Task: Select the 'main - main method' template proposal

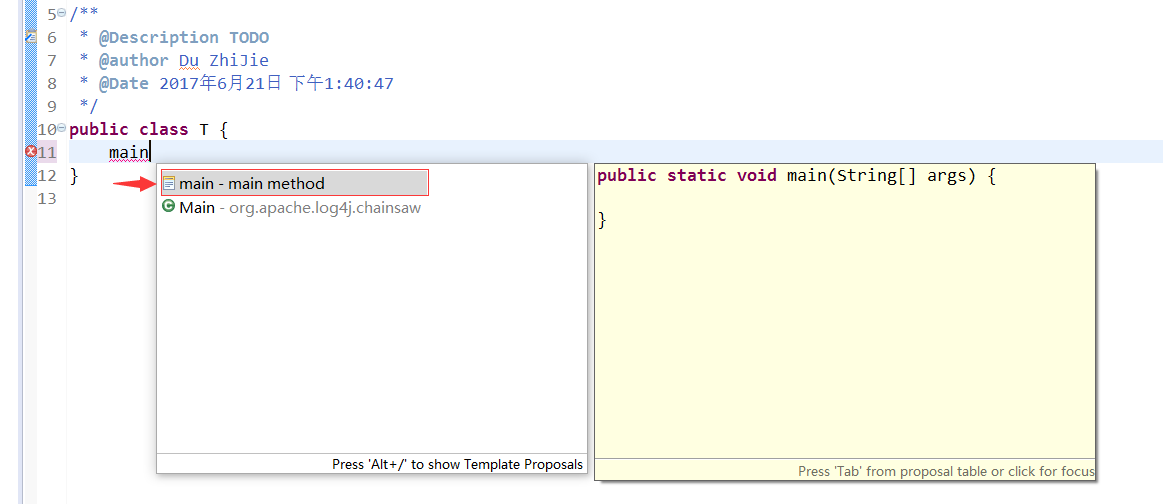Action: click(294, 183)
